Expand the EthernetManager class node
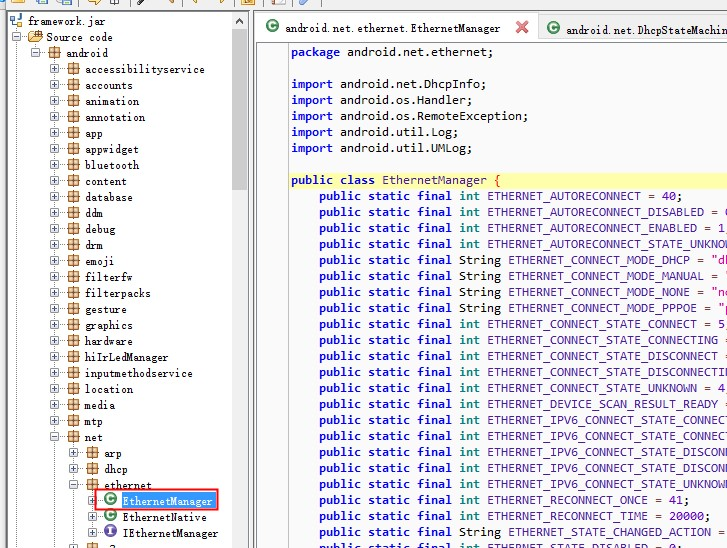Viewport: 727px width, 548px height. point(92,500)
